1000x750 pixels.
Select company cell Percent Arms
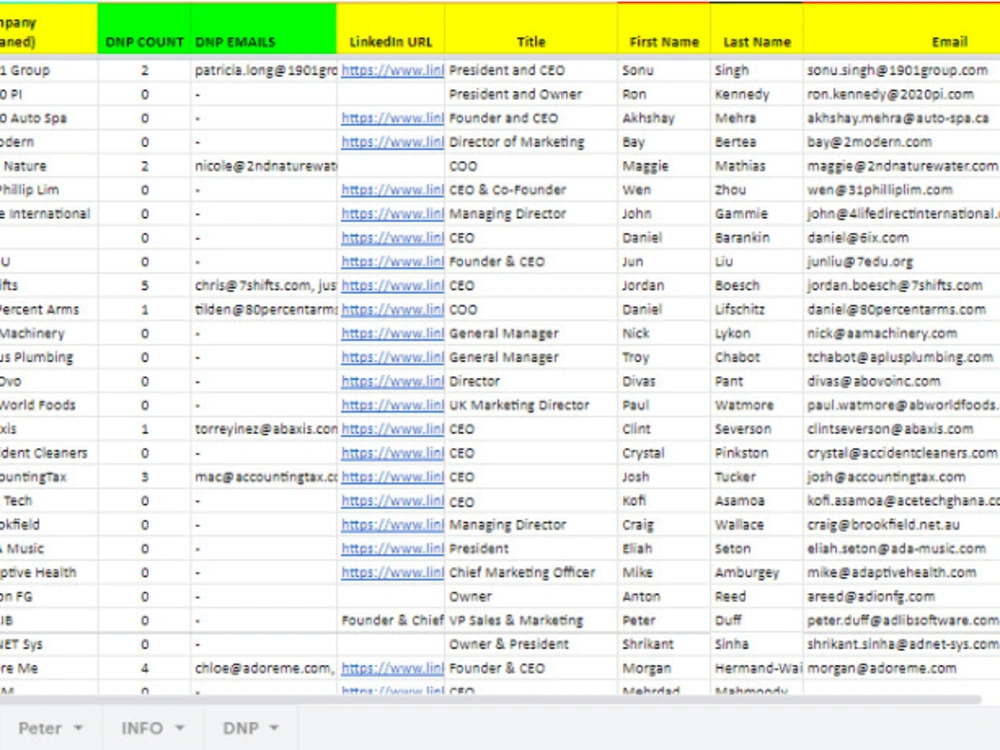pyautogui.click(x=48, y=309)
